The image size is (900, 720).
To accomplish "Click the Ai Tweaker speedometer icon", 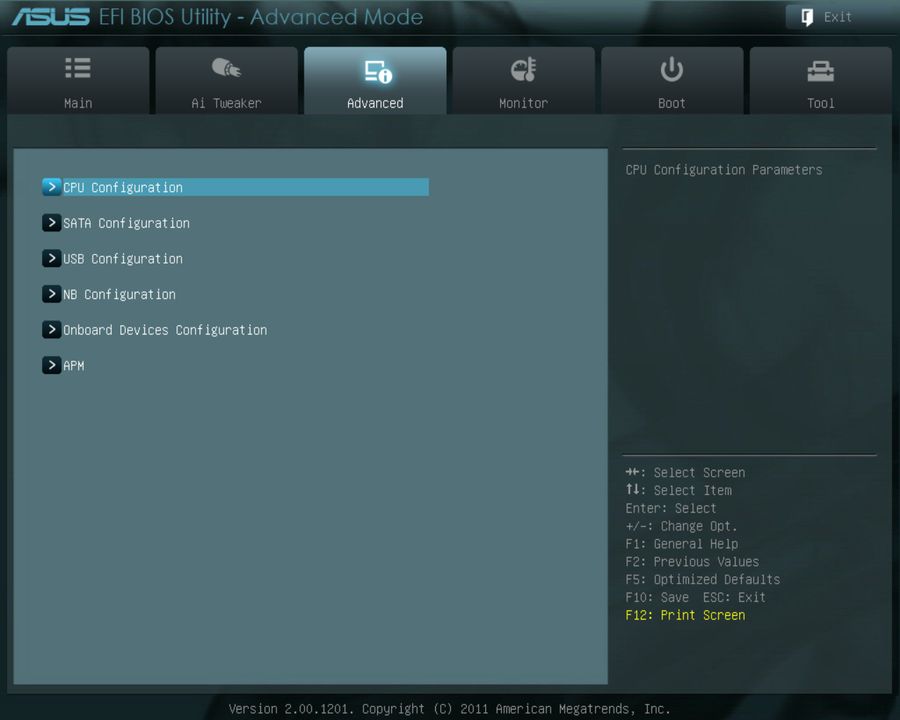I will (x=226, y=68).
